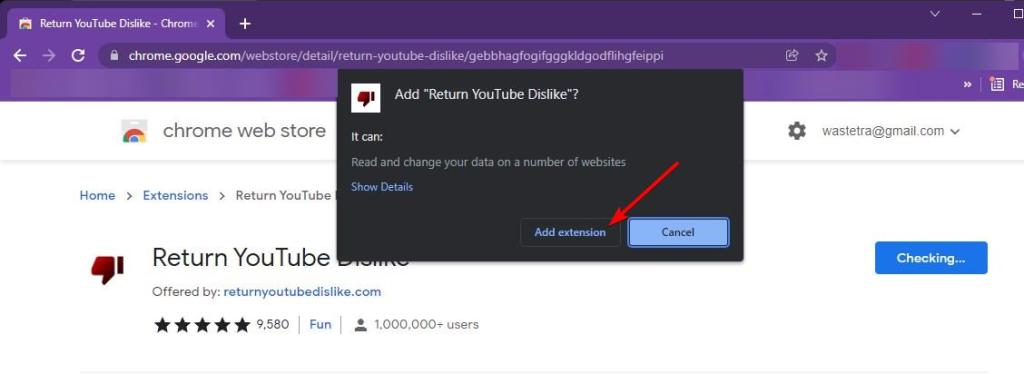Expand the wastetra@gmail.com account dropdown
Viewport: 1024px width, 374px height.
click(x=891, y=131)
